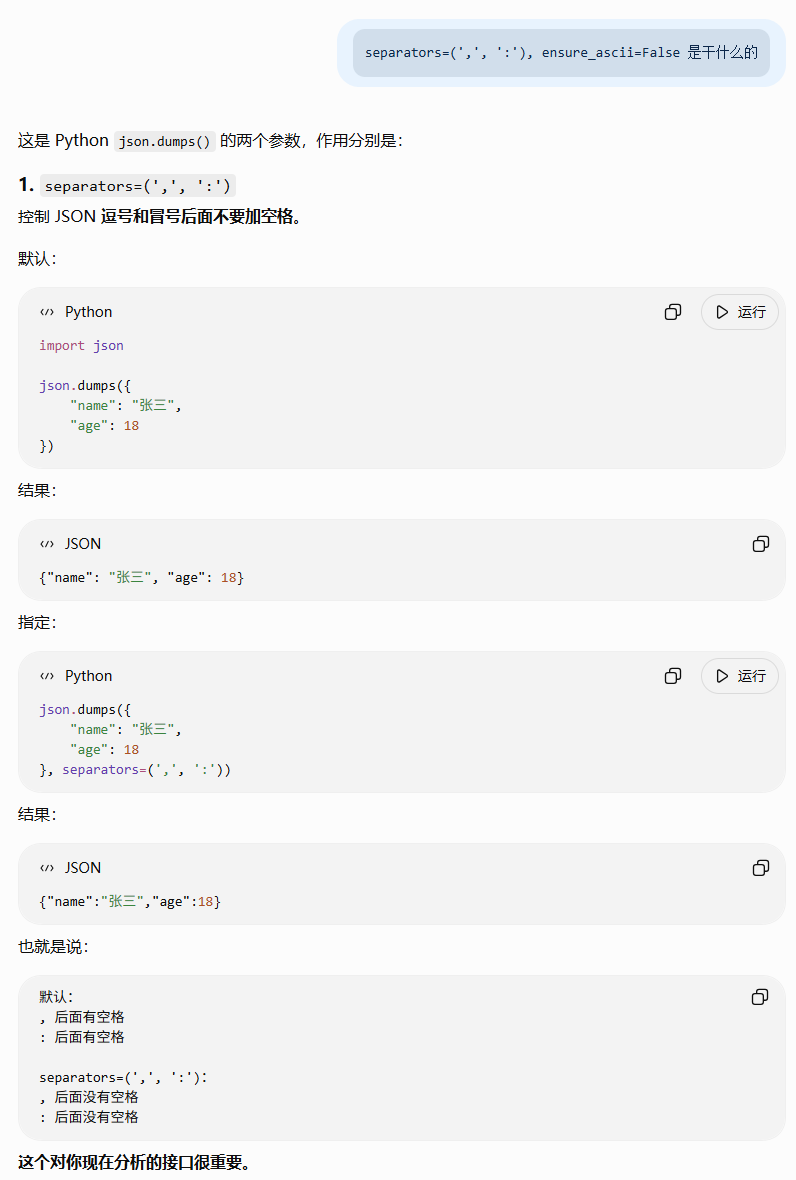
Task: Click the code icon of the second Python block
Action: [x=47, y=676]
